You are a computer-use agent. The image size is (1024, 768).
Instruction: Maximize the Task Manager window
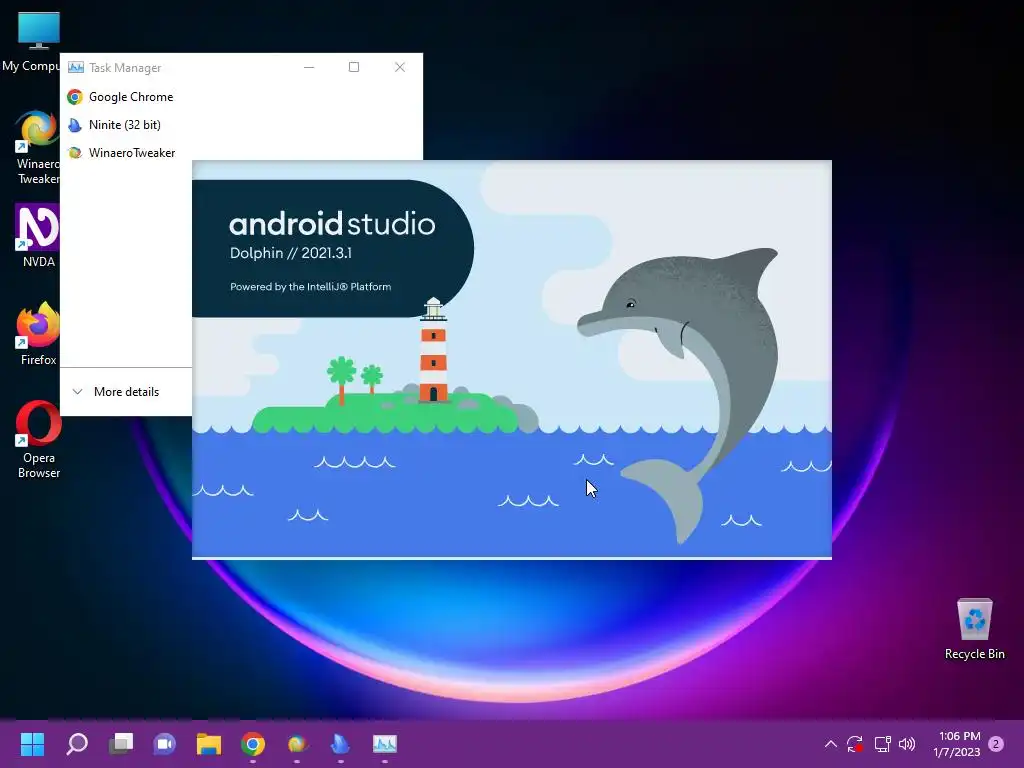[354, 67]
